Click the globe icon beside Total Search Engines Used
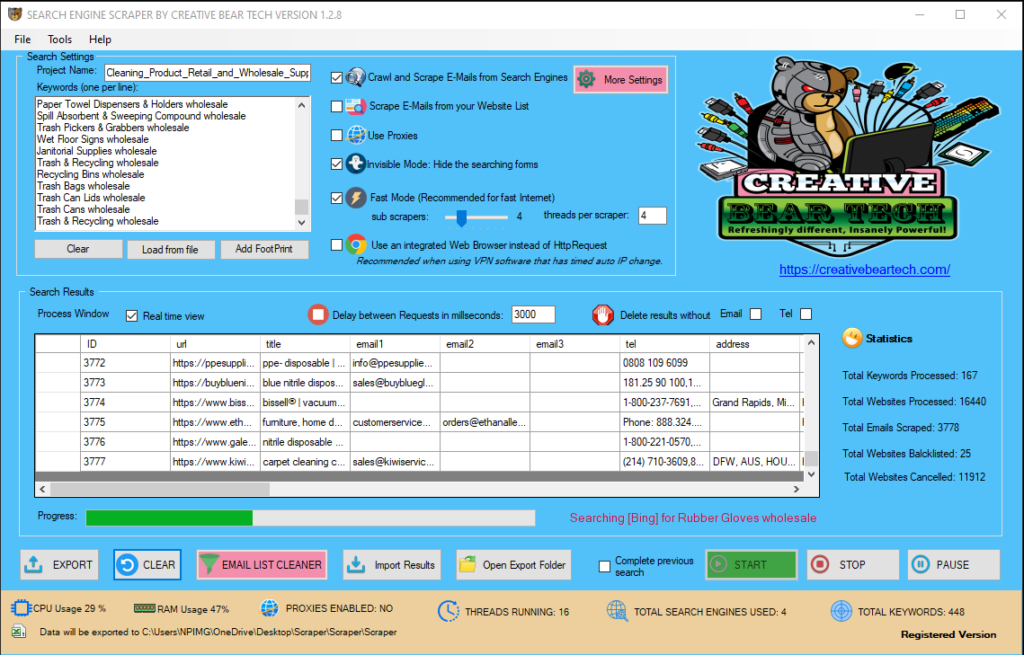The width and height of the screenshot is (1024, 655). [x=616, y=611]
